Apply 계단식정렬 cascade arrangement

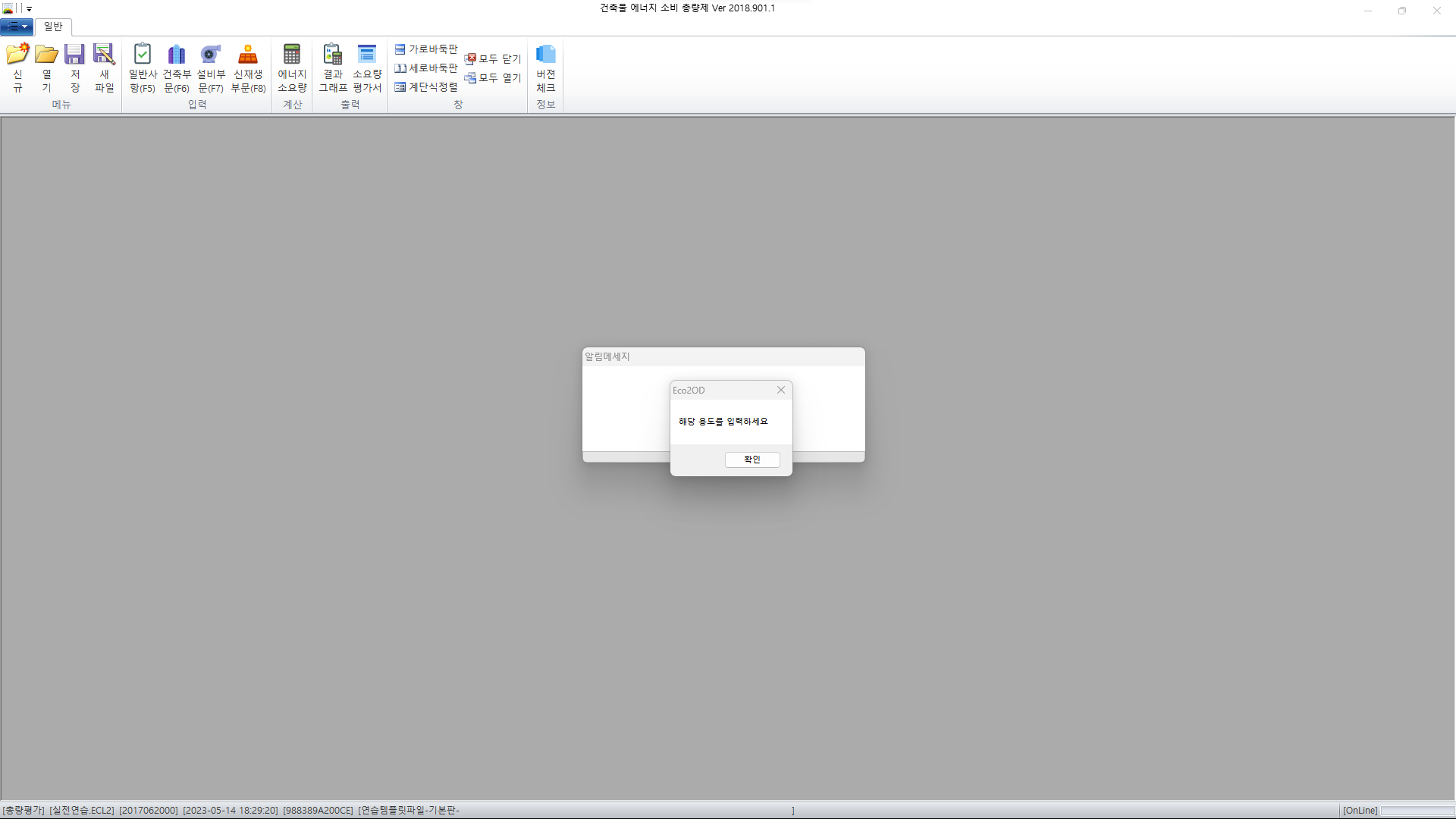(x=426, y=87)
